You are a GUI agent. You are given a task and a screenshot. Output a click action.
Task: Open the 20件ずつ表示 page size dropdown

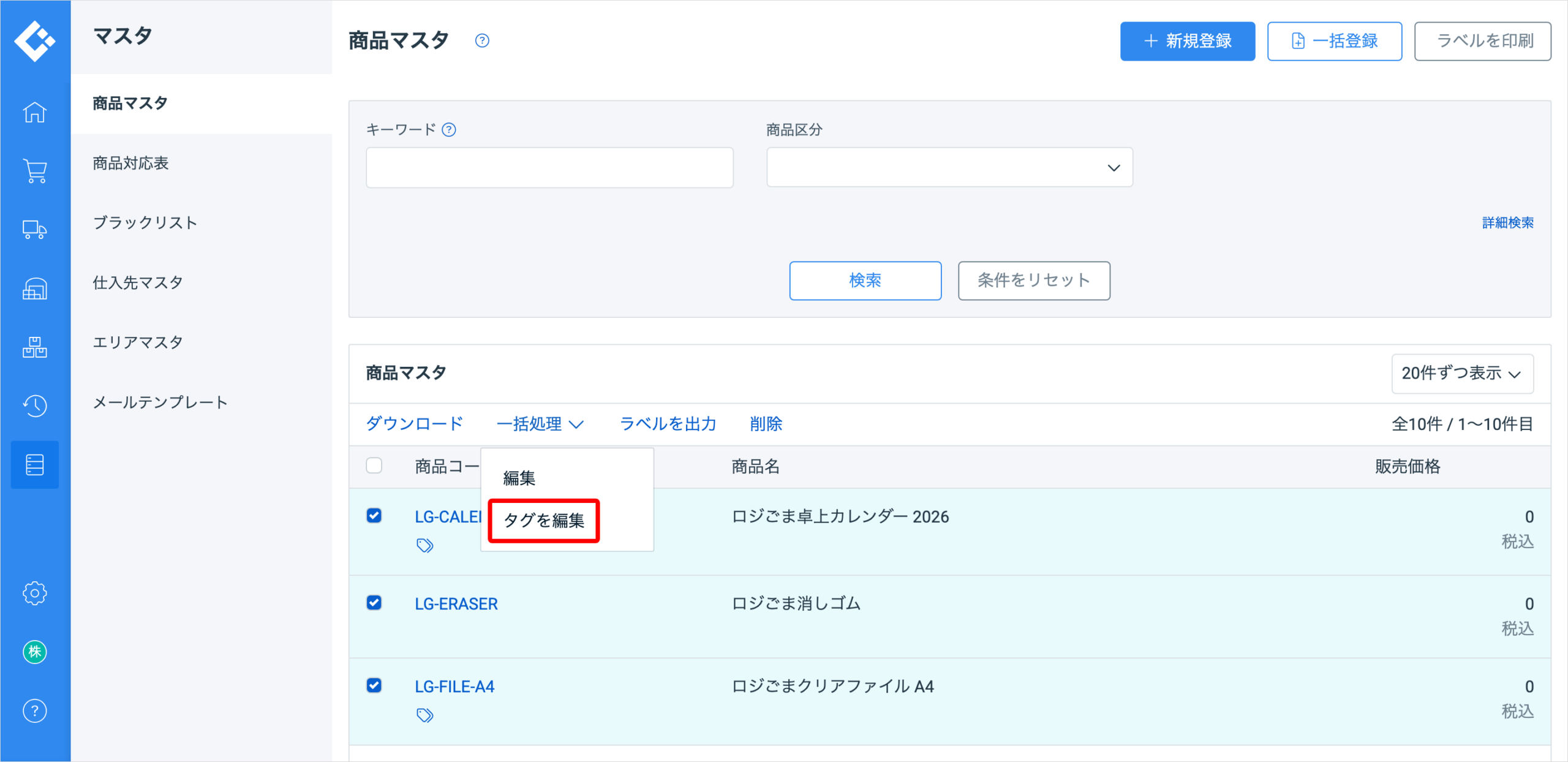[x=1462, y=373]
